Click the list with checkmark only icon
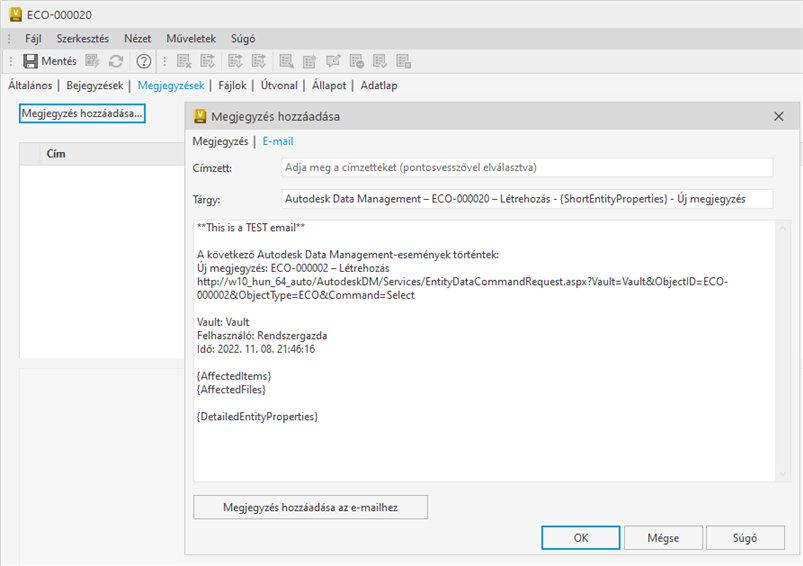Image resolution: width=803 pixels, height=566 pixels. (379, 61)
